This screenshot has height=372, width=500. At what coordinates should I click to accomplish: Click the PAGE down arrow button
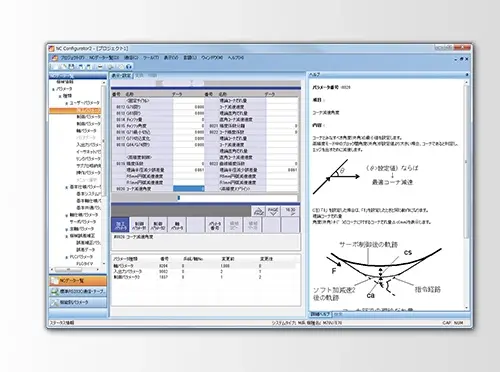tap(273, 211)
